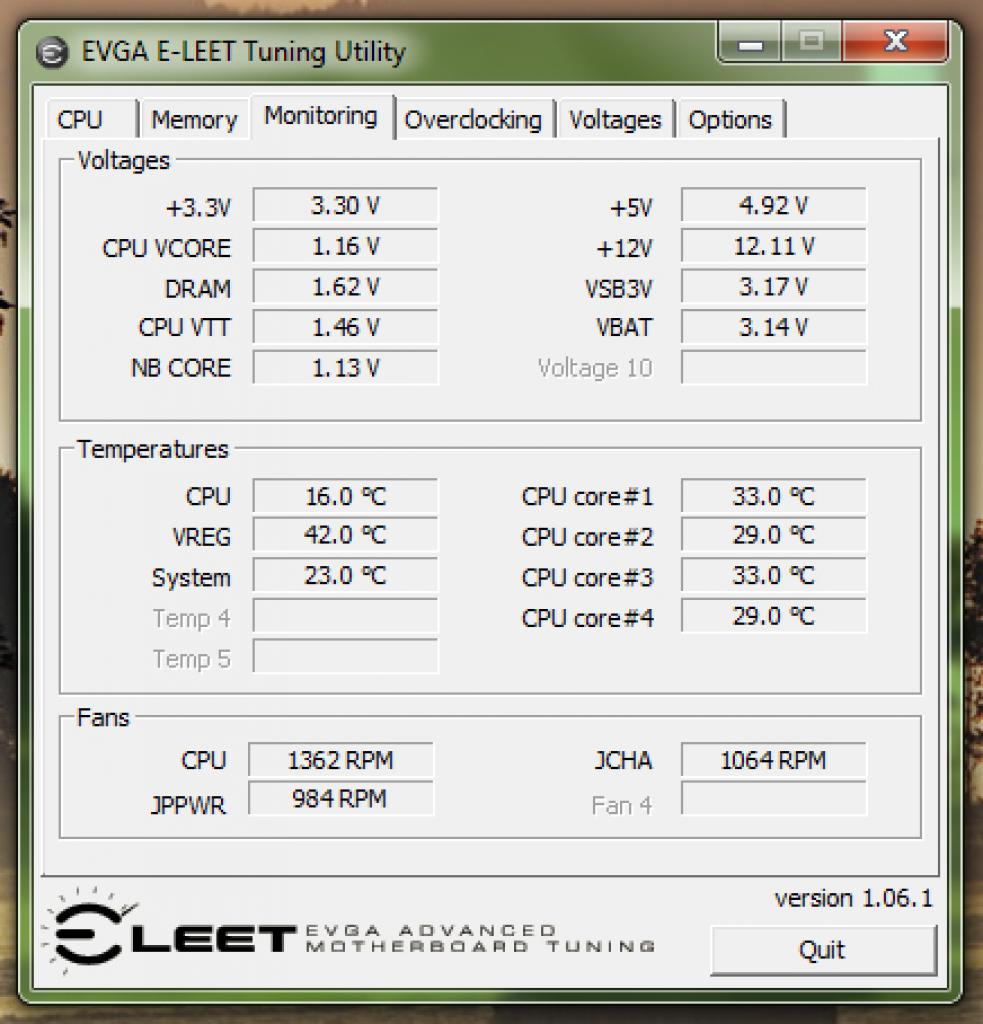This screenshot has width=983, height=1024.
Task: Select the CPU VCORE field showing 1.16 V
Action: click(345, 246)
